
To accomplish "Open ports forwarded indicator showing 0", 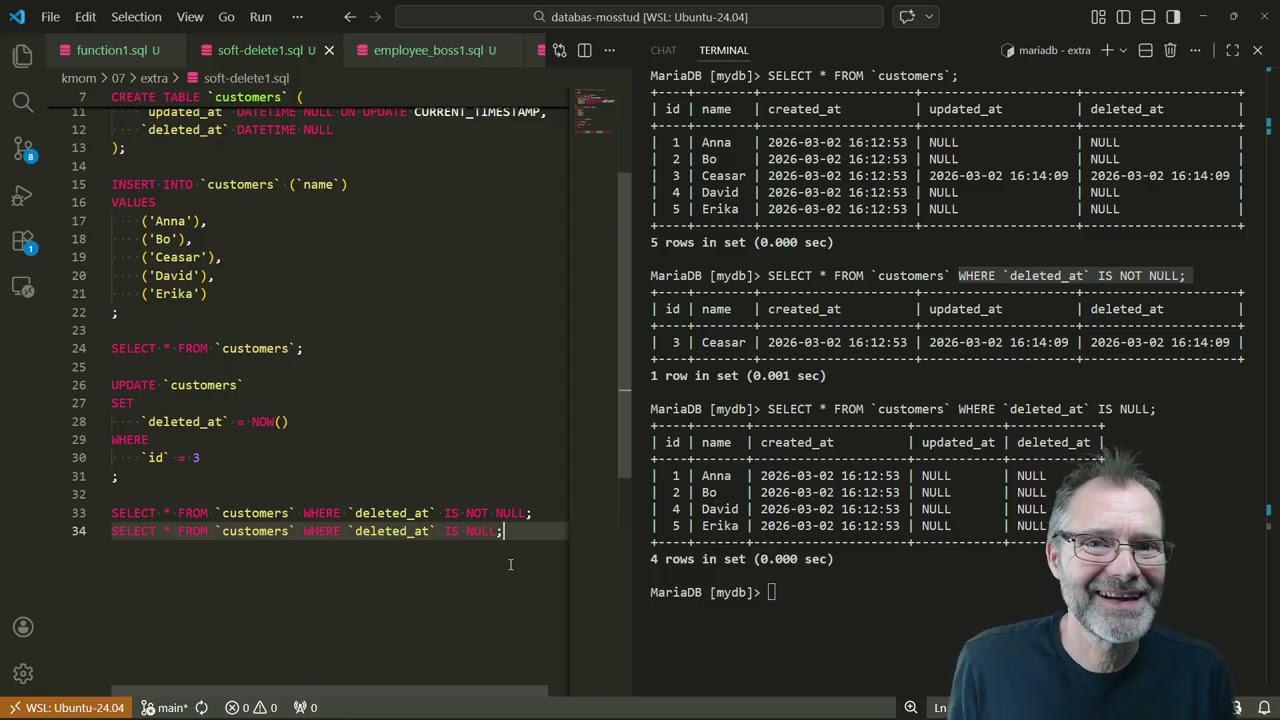I will coord(305,708).
